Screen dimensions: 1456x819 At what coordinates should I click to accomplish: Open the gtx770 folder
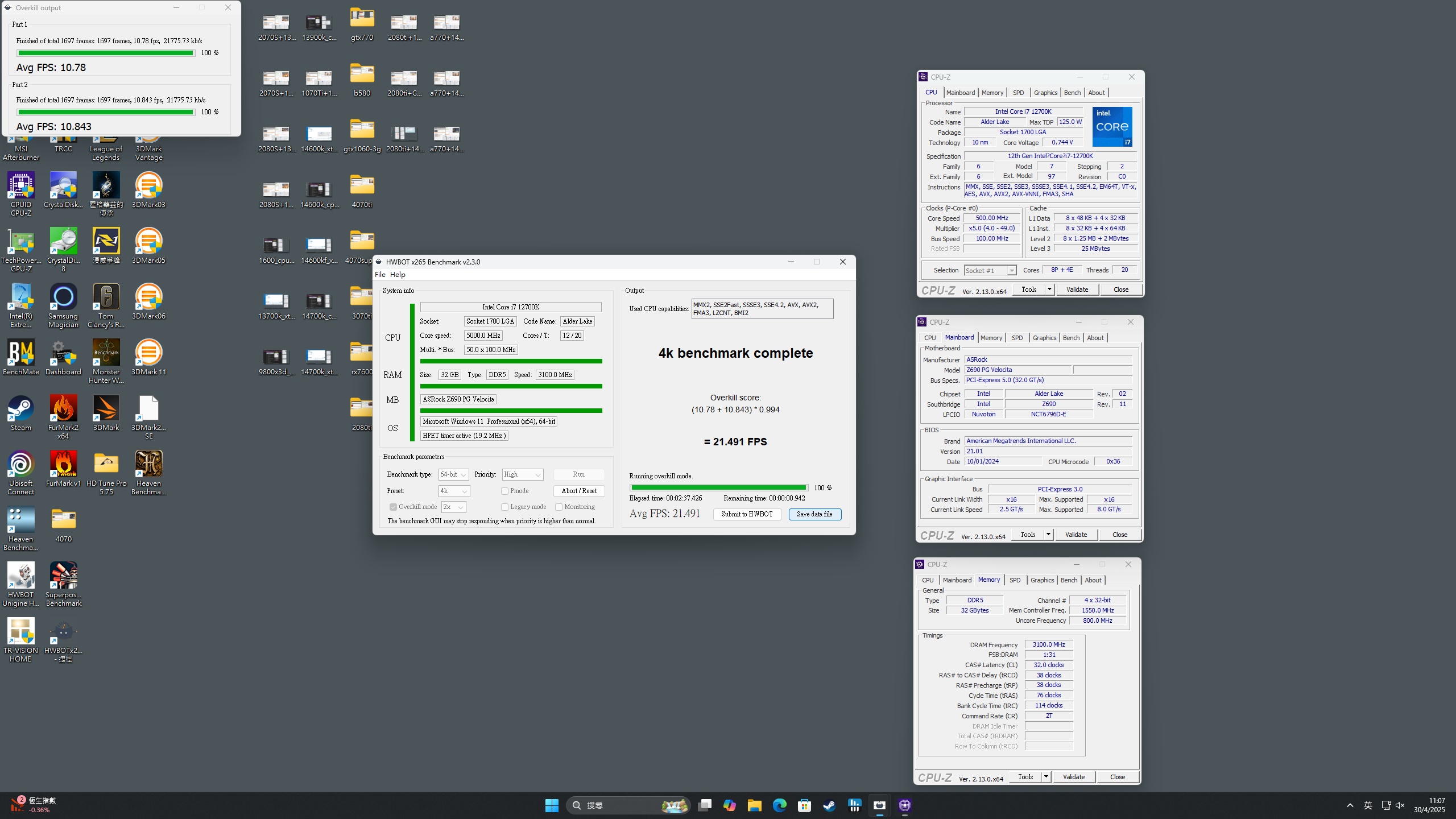tap(362, 24)
